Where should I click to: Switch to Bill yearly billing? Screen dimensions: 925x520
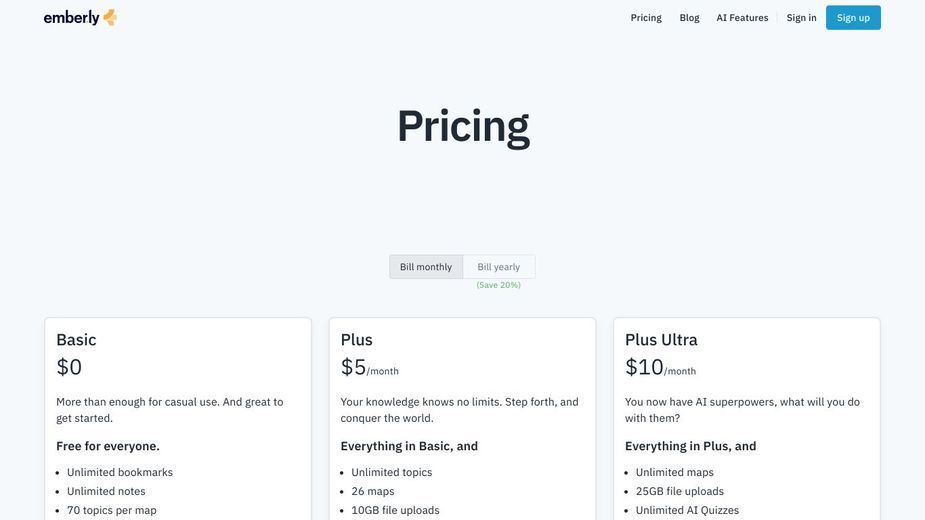click(x=499, y=267)
